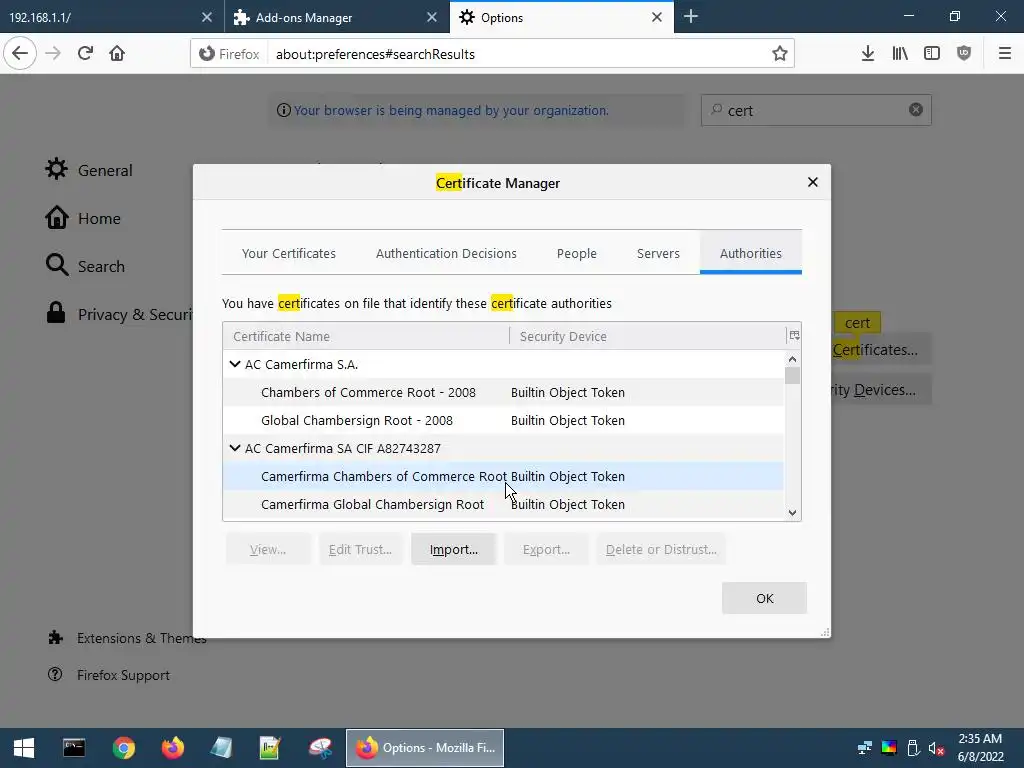Open Search preferences category
The height and width of the screenshot is (768, 1024).
point(85,266)
